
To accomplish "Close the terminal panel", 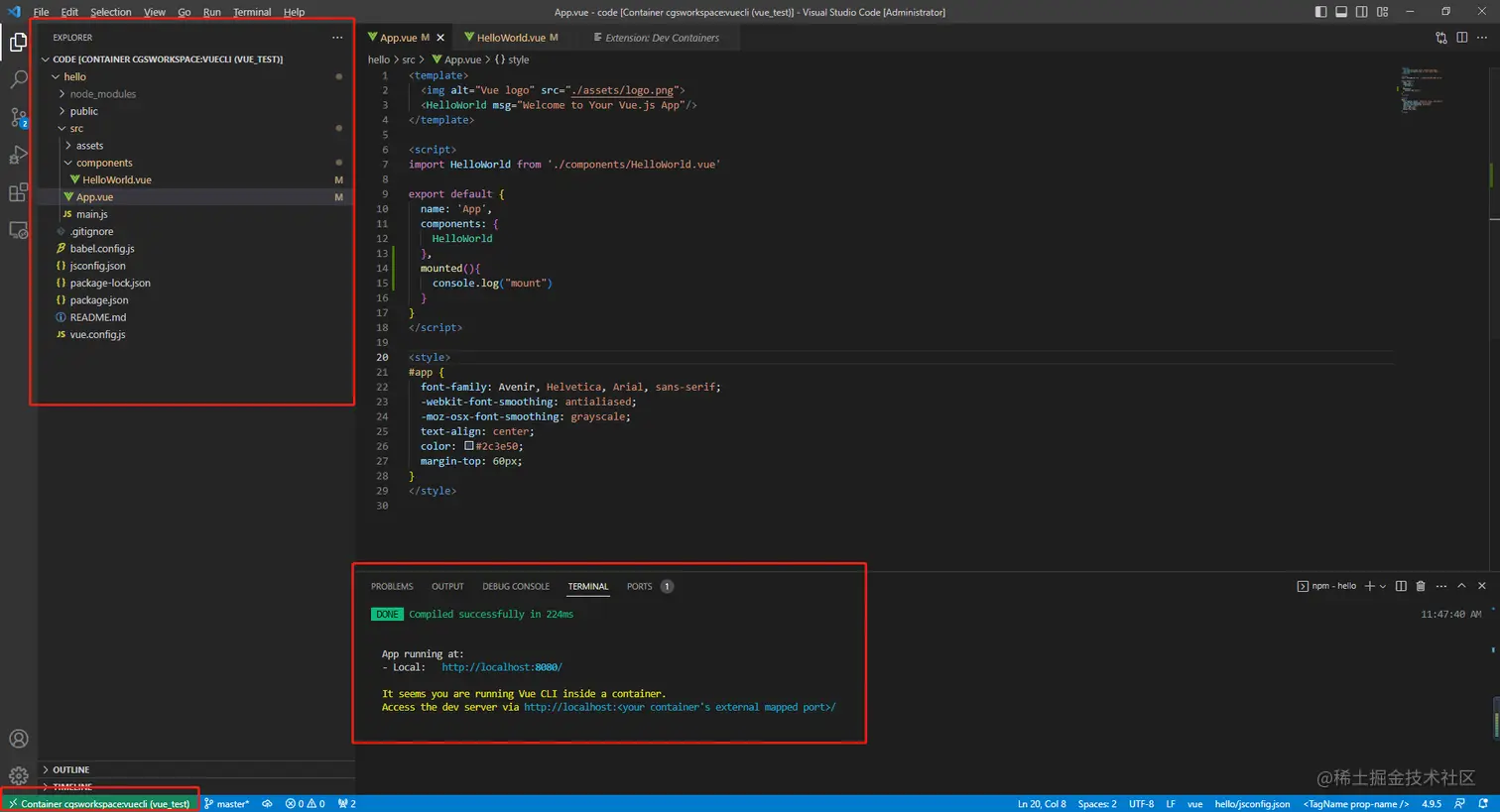I will pyautogui.click(x=1482, y=586).
